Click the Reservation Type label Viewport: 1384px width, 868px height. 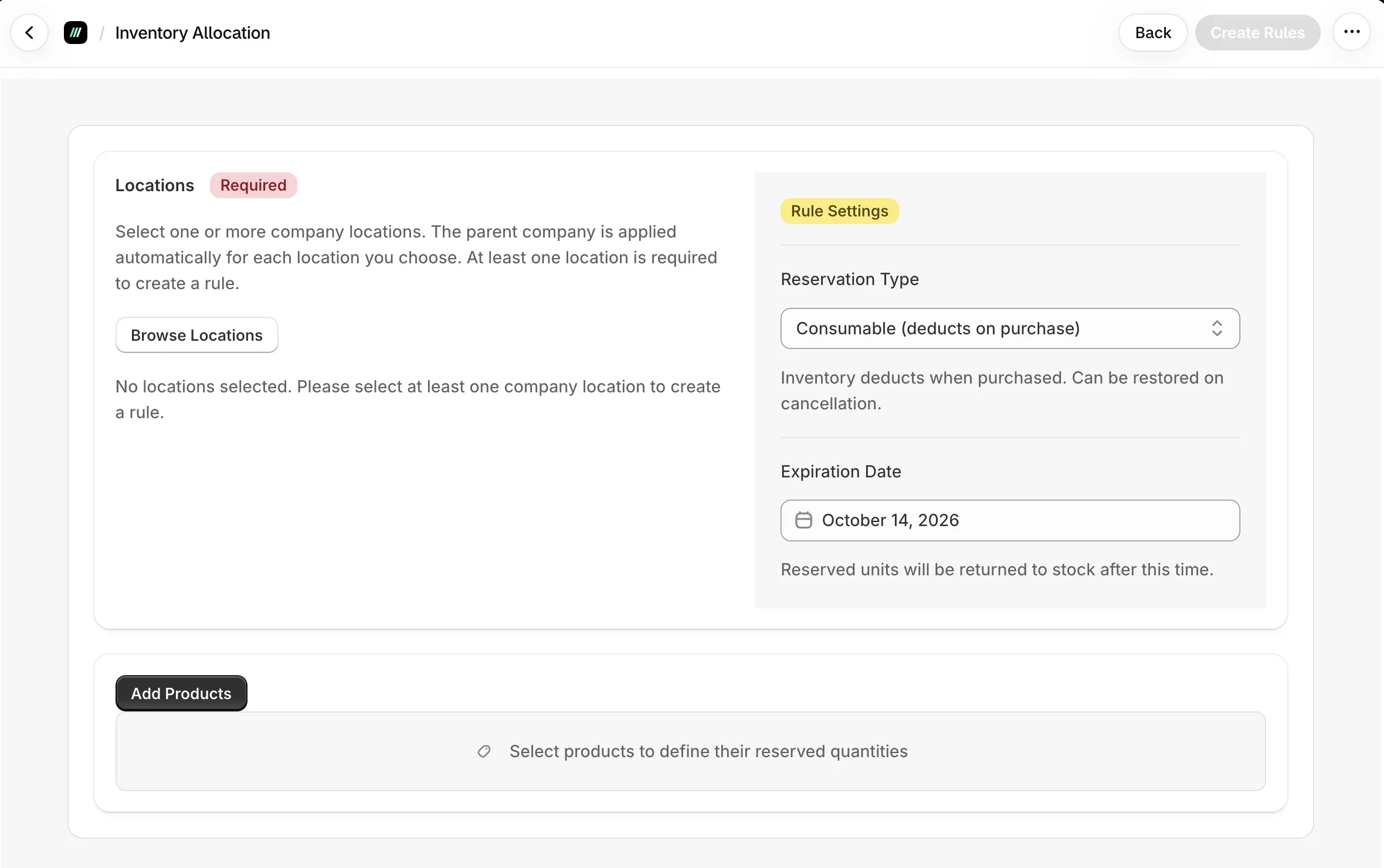(x=849, y=279)
